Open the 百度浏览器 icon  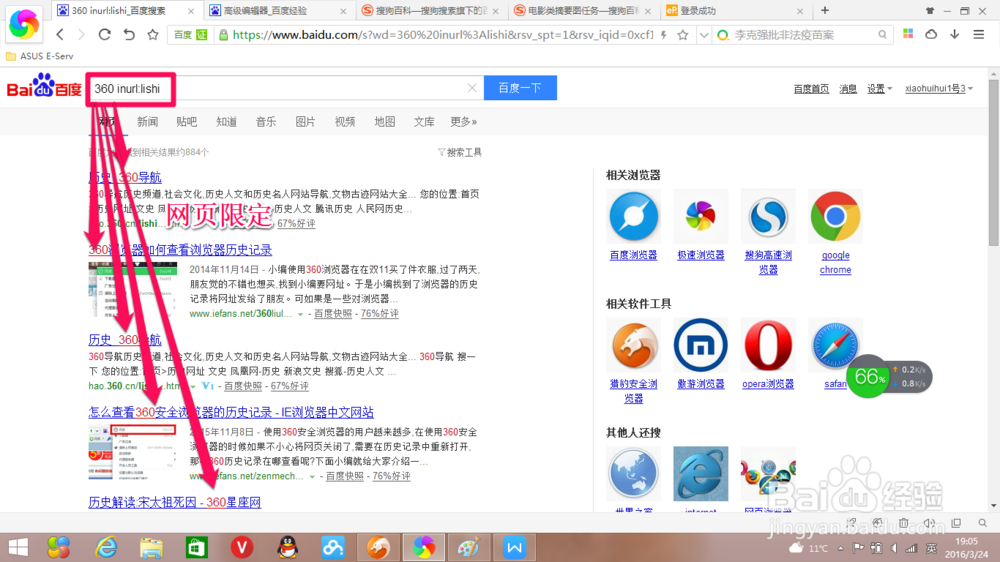click(x=633, y=217)
